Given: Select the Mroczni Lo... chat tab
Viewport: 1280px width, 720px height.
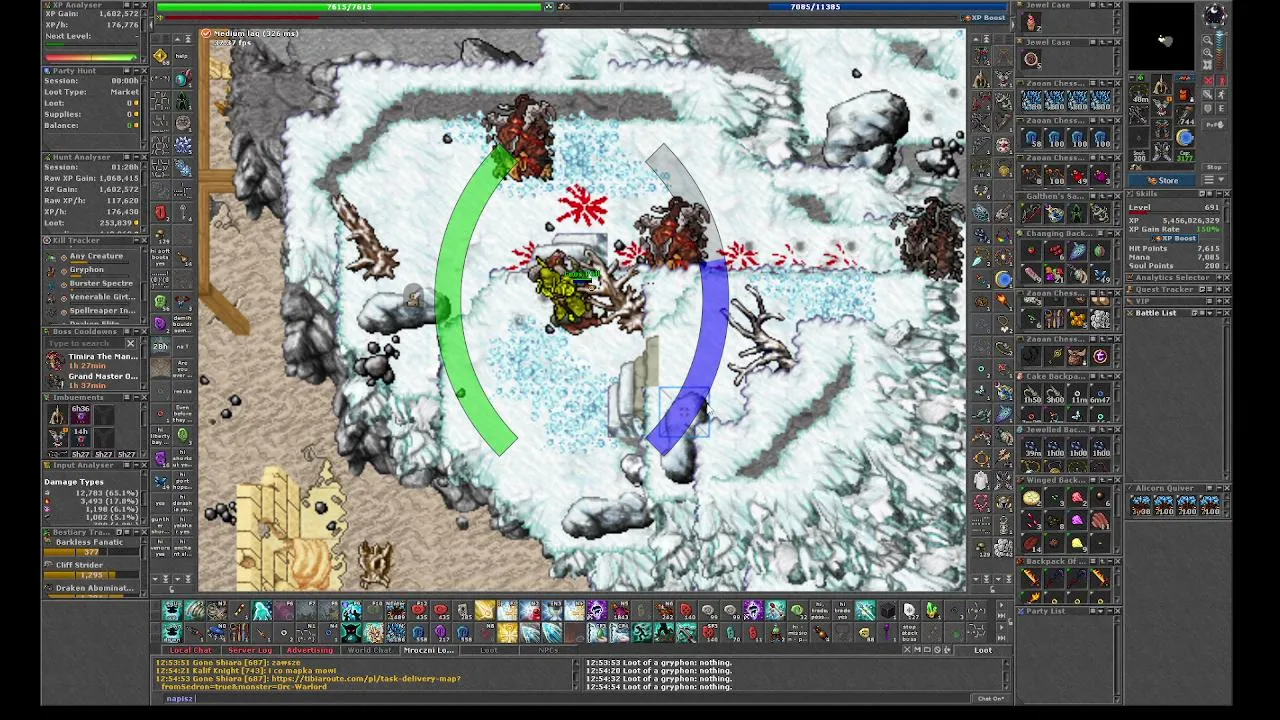Looking at the screenshot, I should 428,650.
